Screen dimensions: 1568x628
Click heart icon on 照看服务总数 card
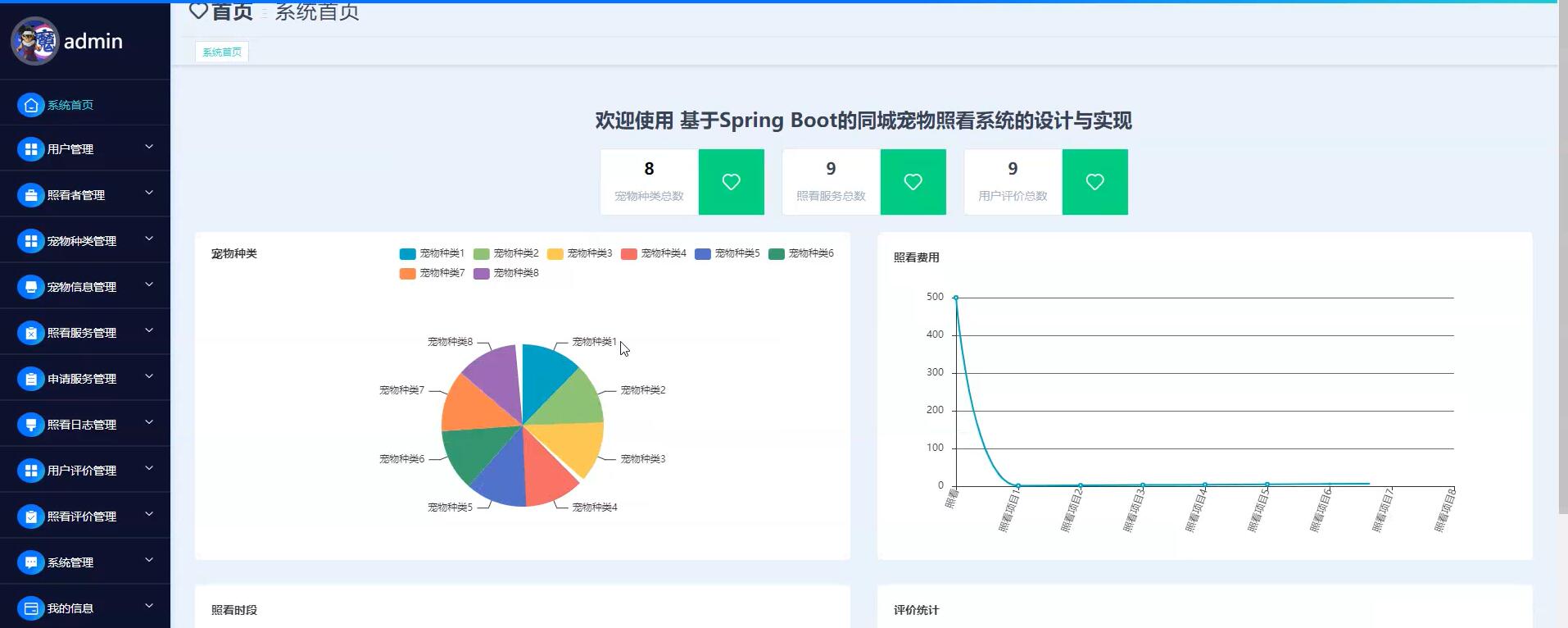click(x=913, y=182)
